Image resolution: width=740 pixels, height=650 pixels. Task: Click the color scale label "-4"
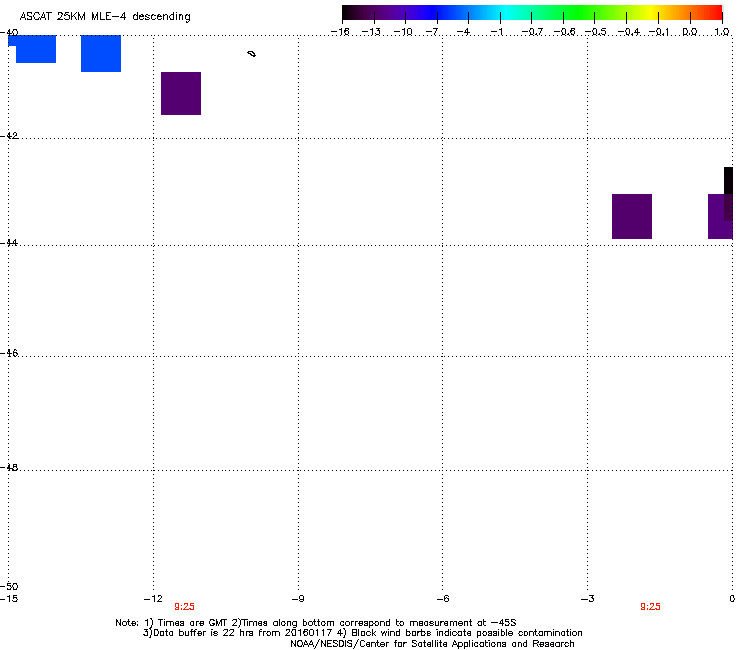click(463, 32)
